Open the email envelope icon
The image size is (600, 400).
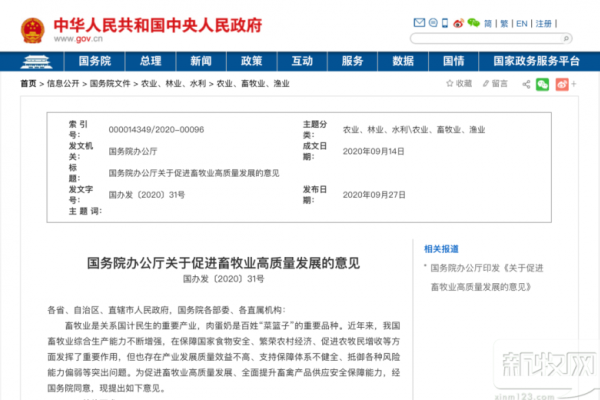click(419, 23)
